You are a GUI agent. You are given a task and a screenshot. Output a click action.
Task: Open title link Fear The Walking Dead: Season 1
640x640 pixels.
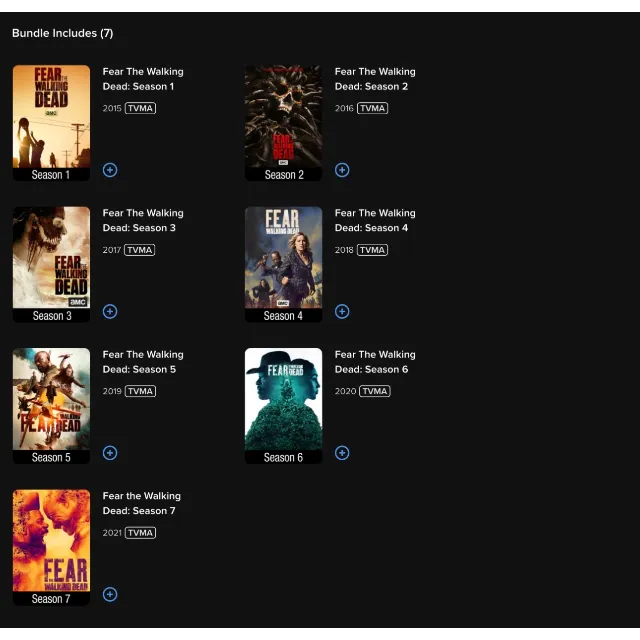tap(143, 79)
